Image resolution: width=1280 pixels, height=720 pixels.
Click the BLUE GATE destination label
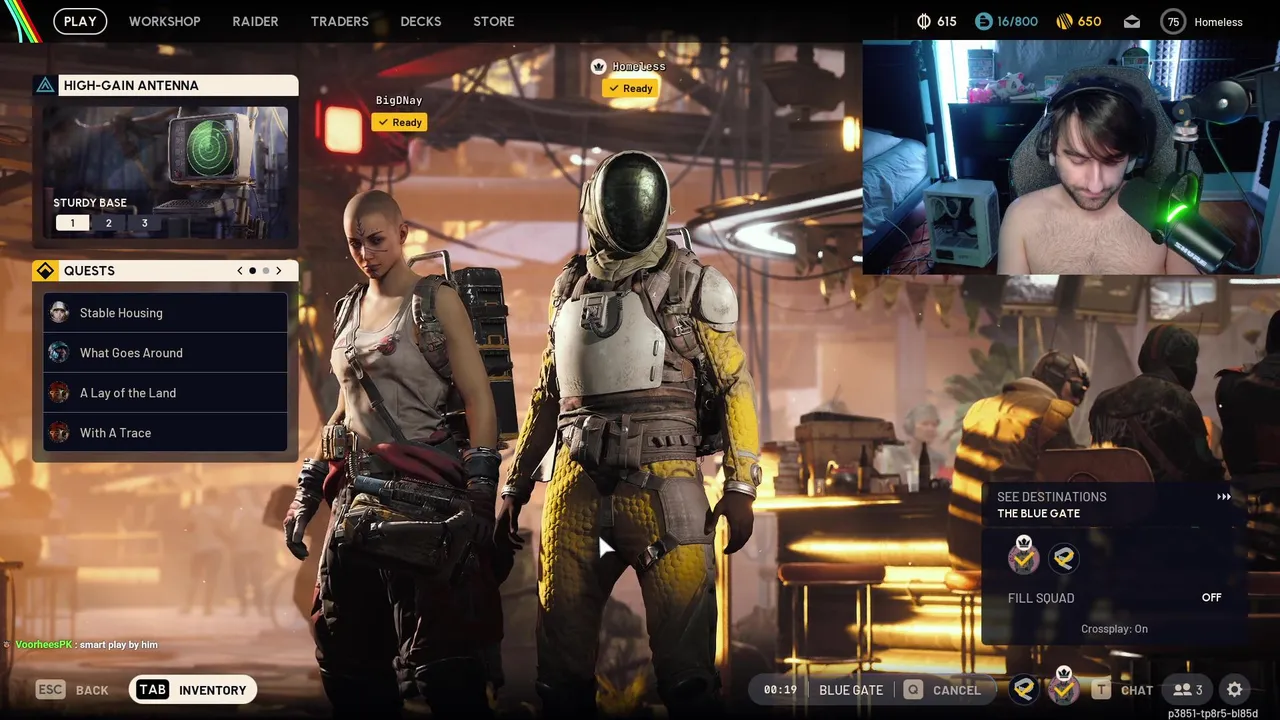851,690
